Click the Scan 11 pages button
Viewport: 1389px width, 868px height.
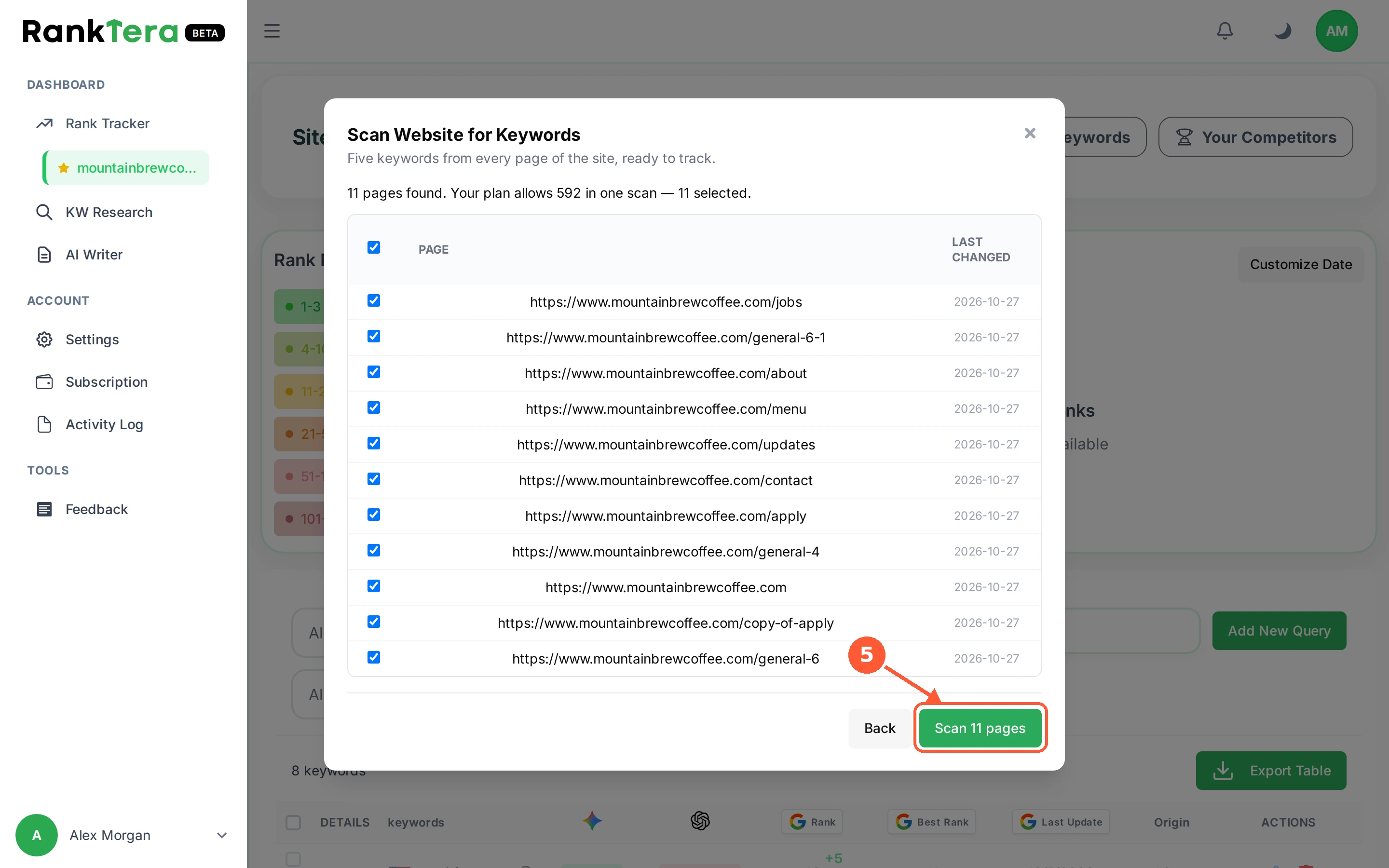(980, 728)
